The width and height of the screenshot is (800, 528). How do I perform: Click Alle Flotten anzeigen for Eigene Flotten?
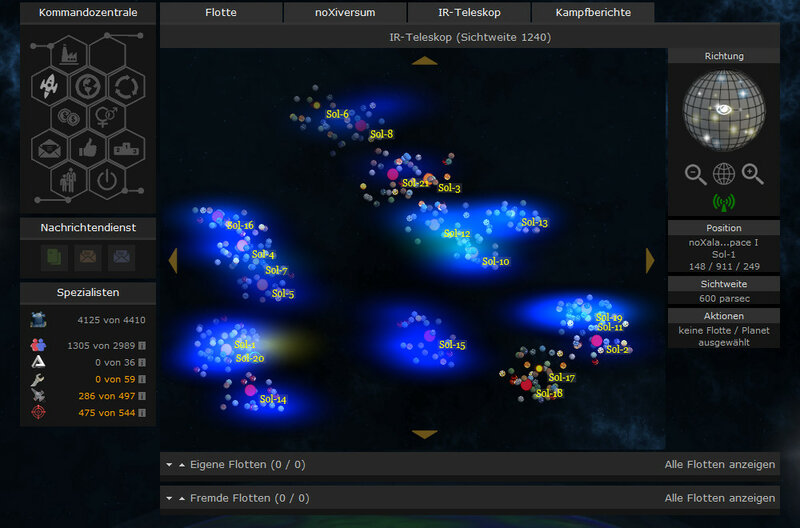(719, 465)
